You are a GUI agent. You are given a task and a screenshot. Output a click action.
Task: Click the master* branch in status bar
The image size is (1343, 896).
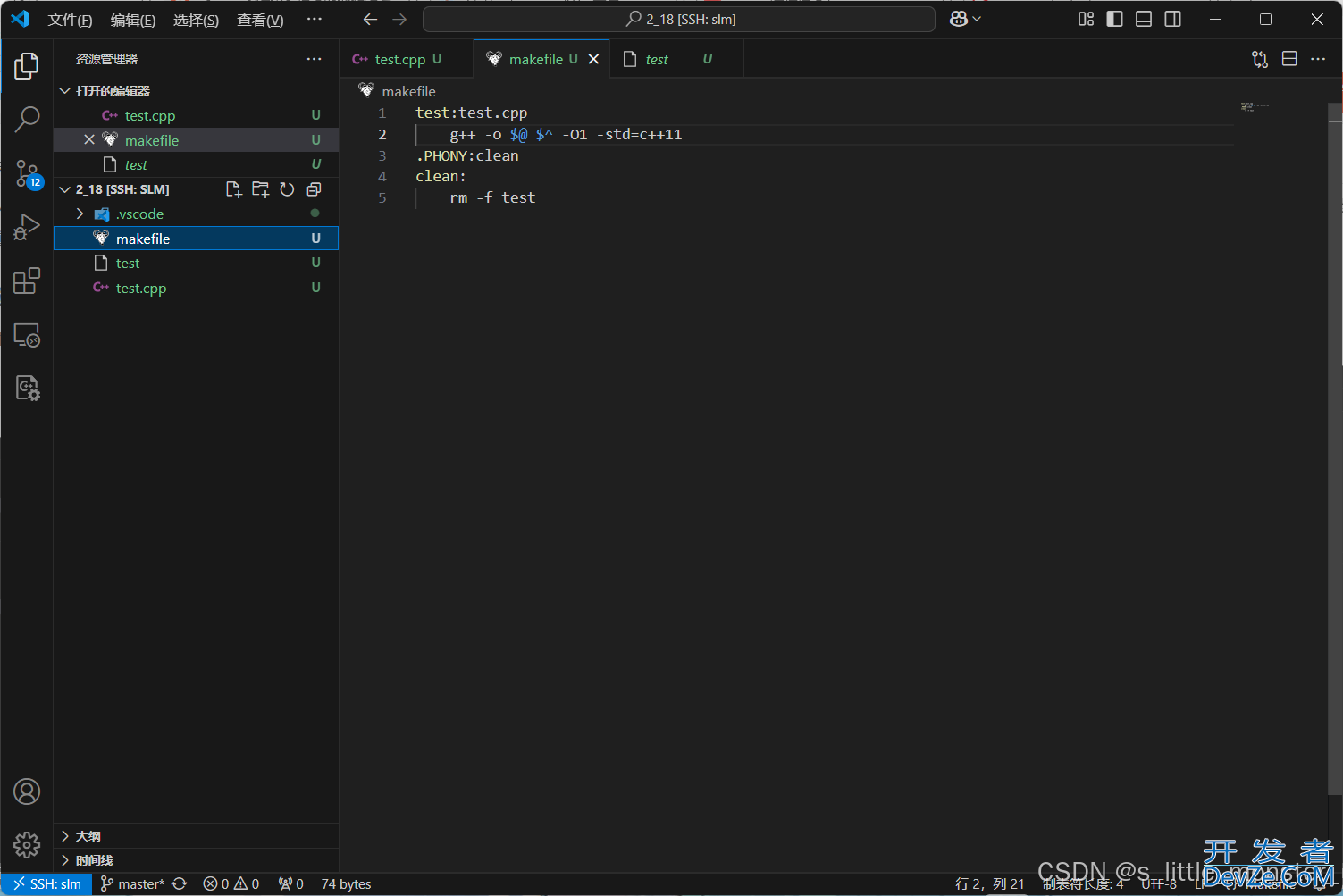tap(132, 883)
